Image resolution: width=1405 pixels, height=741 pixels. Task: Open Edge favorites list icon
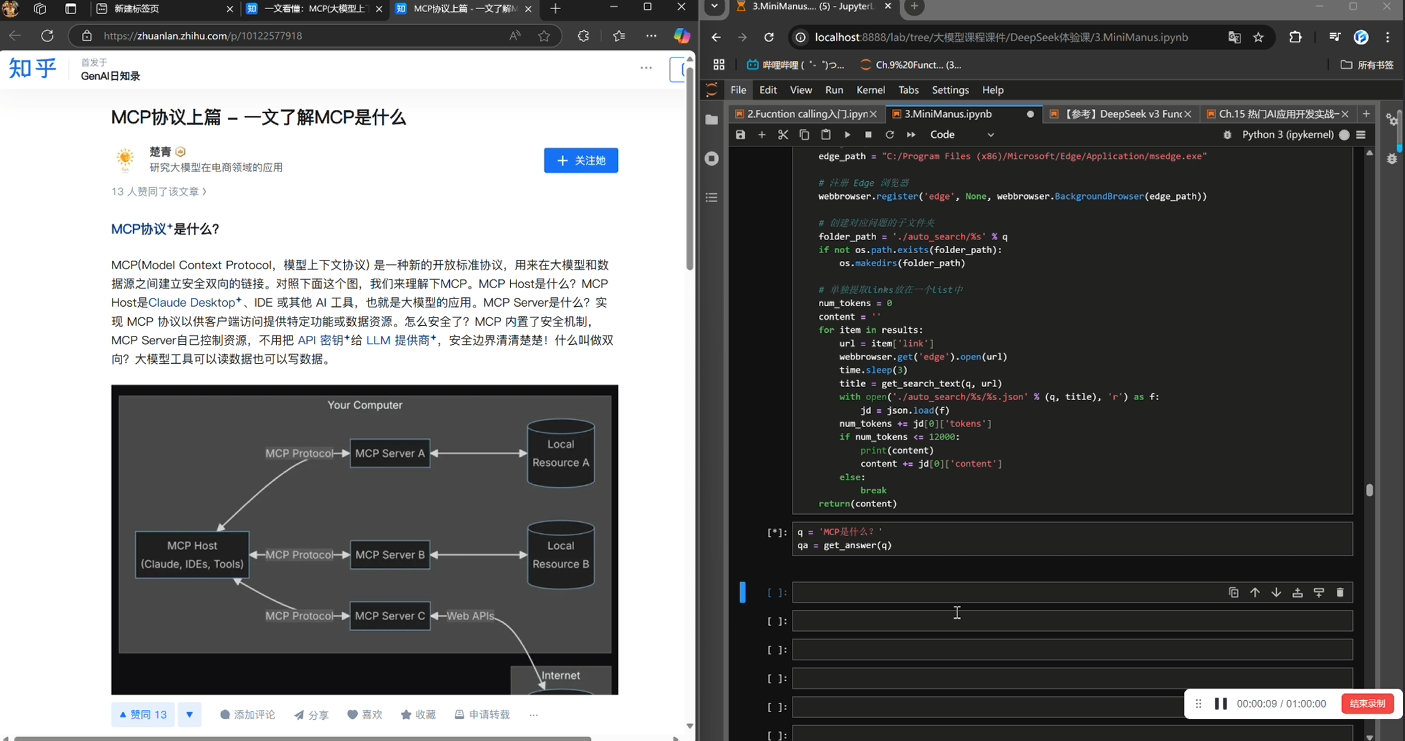click(x=619, y=36)
